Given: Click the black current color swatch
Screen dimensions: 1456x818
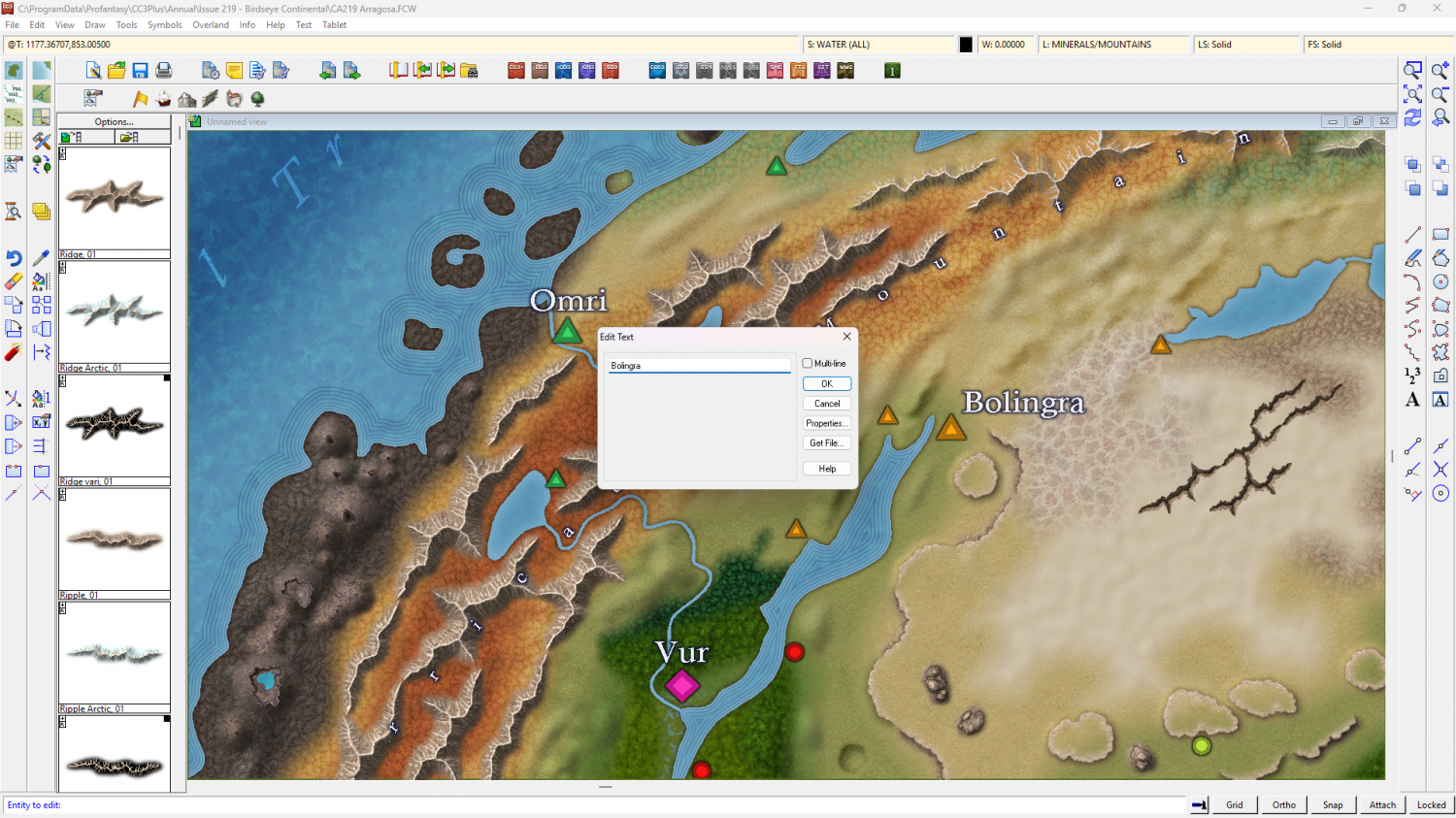Looking at the screenshot, I should tap(966, 45).
